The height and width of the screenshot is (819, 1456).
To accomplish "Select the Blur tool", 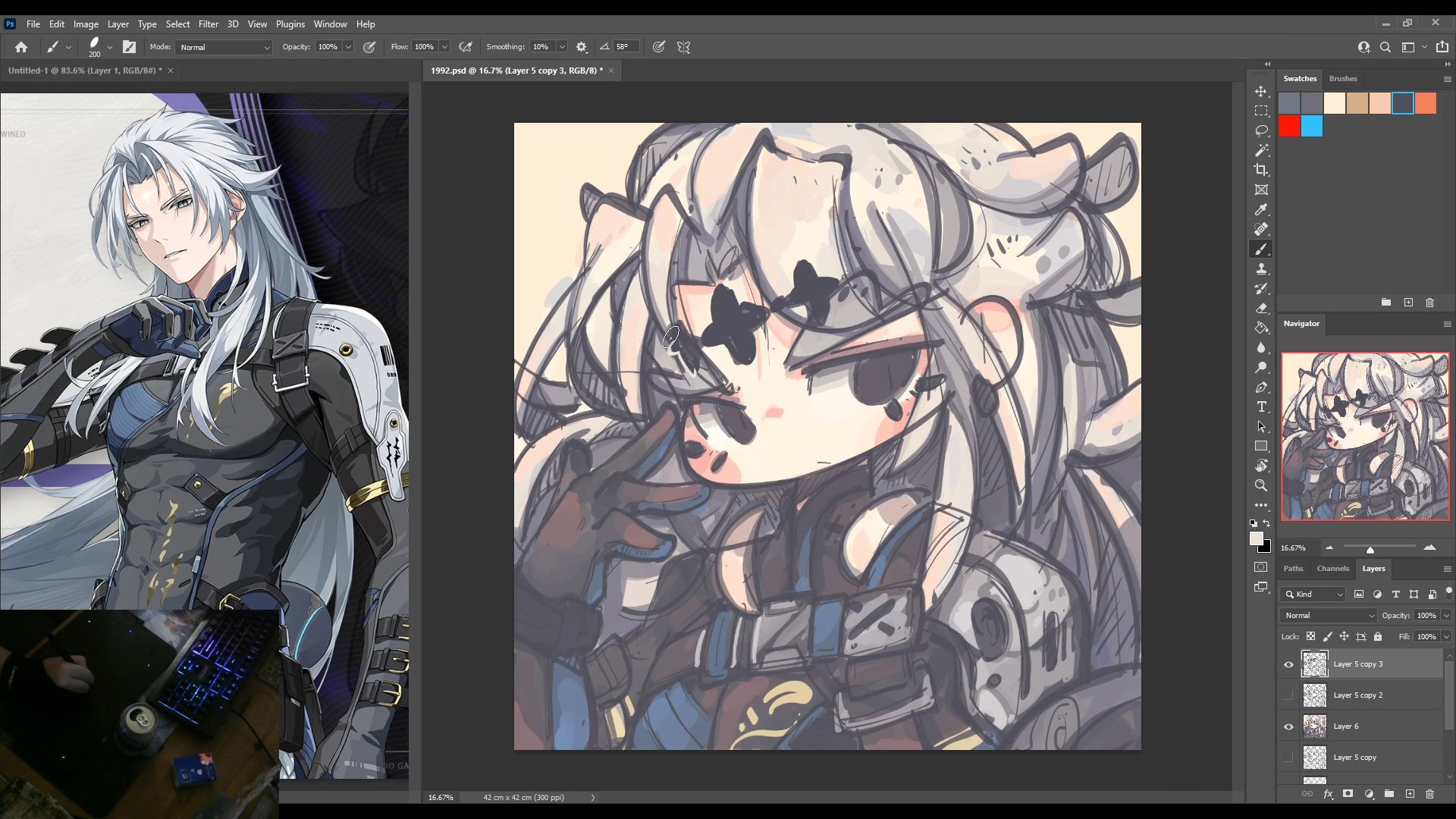I will (1261, 347).
